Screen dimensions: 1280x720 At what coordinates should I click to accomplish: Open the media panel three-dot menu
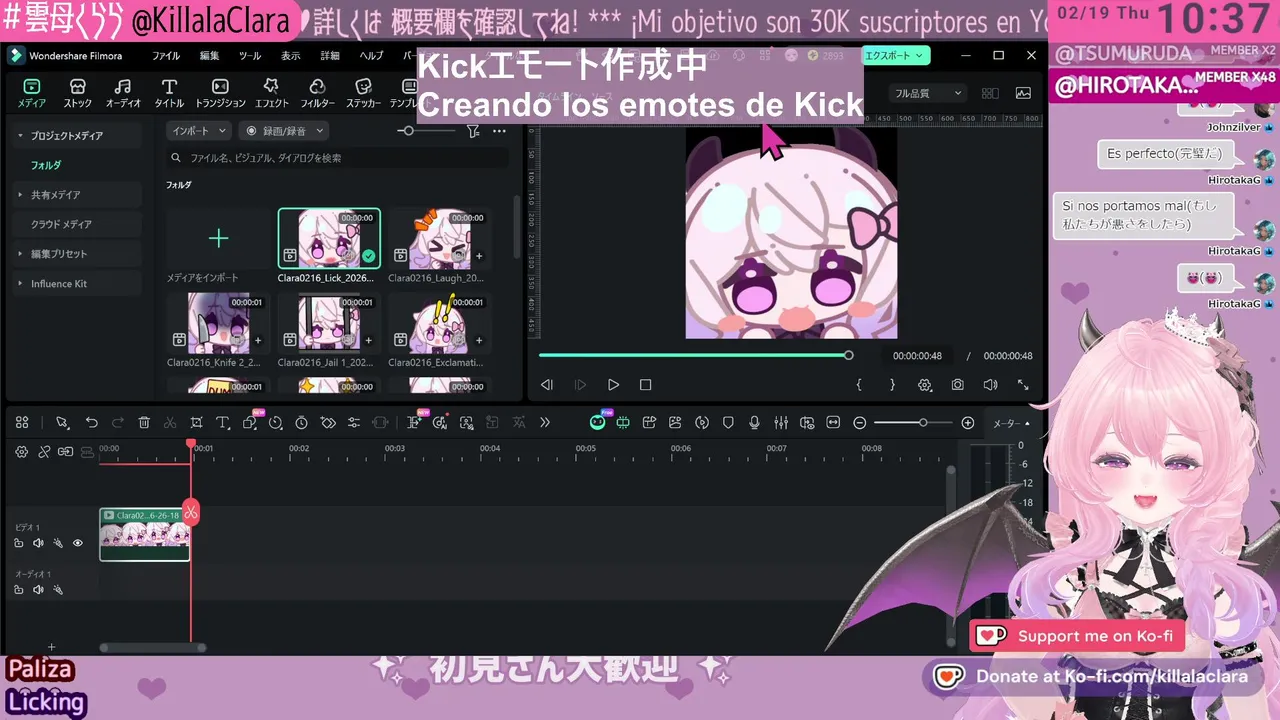pos(499,131)
